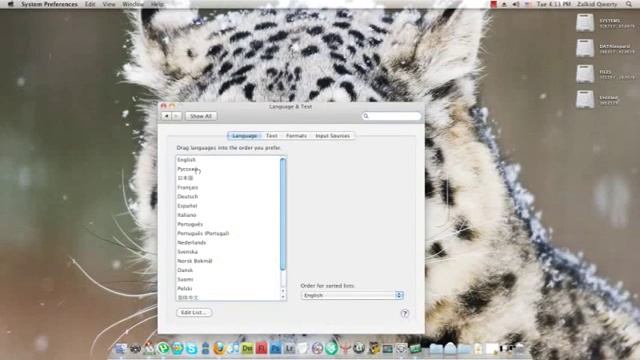Click the eject icon in menu bar

[504, 4]
